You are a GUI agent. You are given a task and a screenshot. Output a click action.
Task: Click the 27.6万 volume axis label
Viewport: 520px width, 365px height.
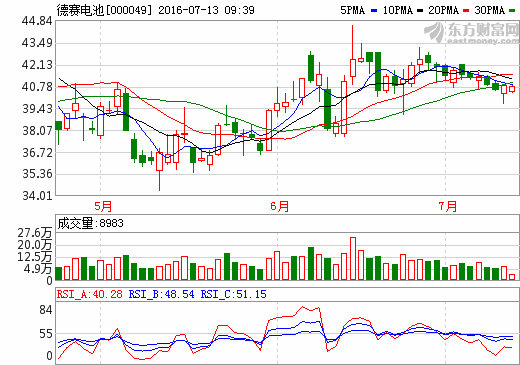click(x=35, y=233)
